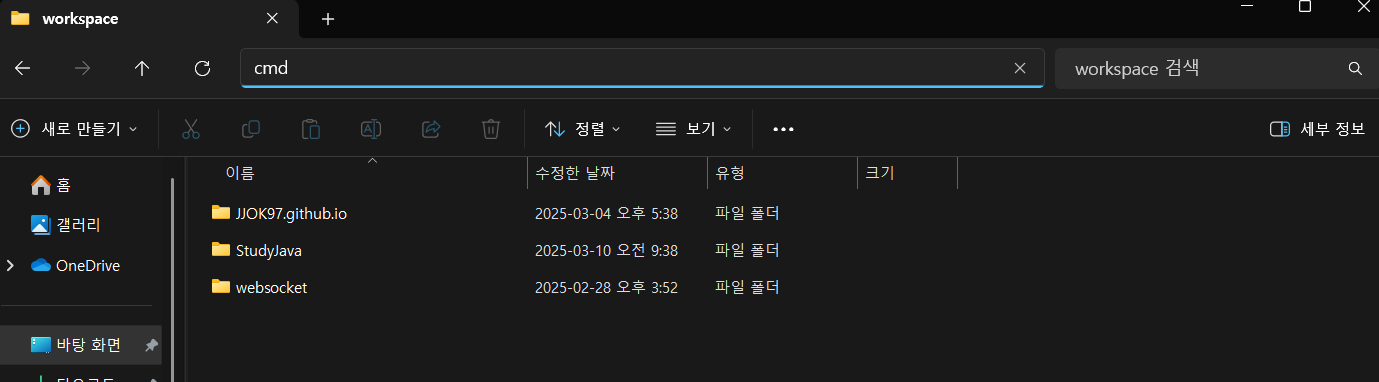The height and width of the screenshot is (382, 1379).
Task: Open 갤러리 in the navigation pane
Action: pyautogui.click(x=78, y=225)
